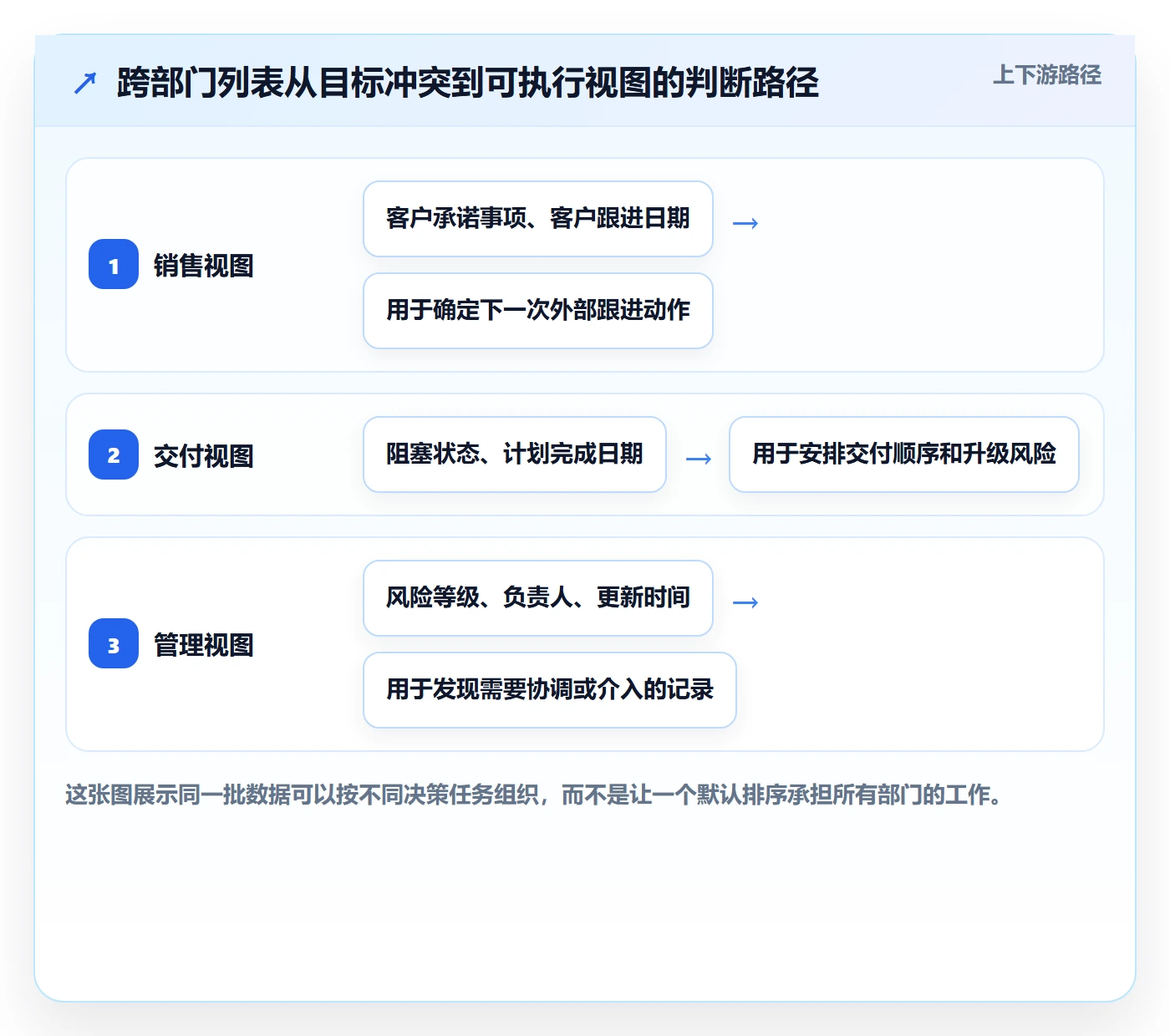Click the number 2 badge for 交付视图
The image size is (1170, 1036).
[x=114, y=455]
